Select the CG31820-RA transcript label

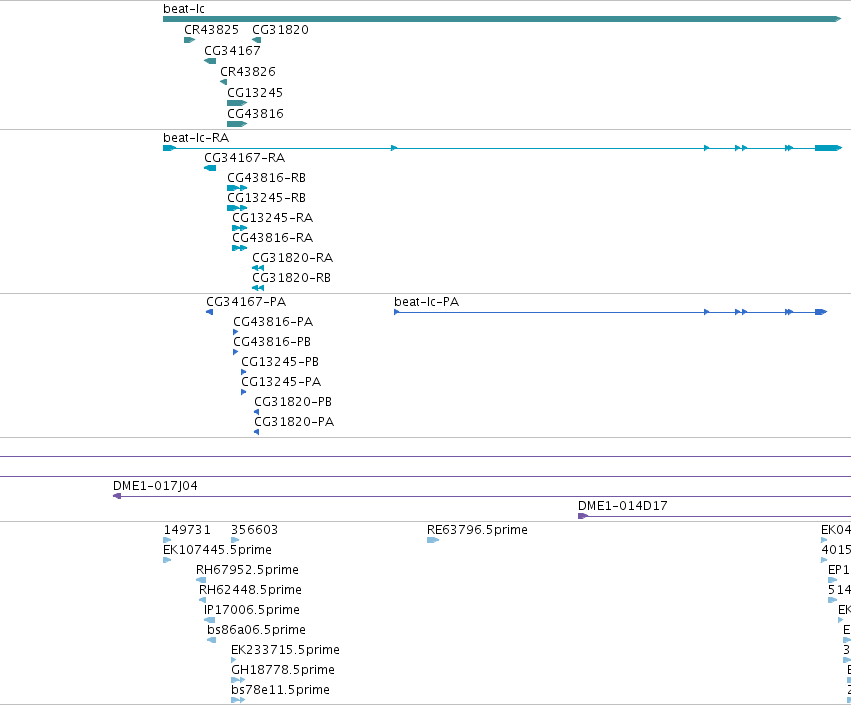293,258
